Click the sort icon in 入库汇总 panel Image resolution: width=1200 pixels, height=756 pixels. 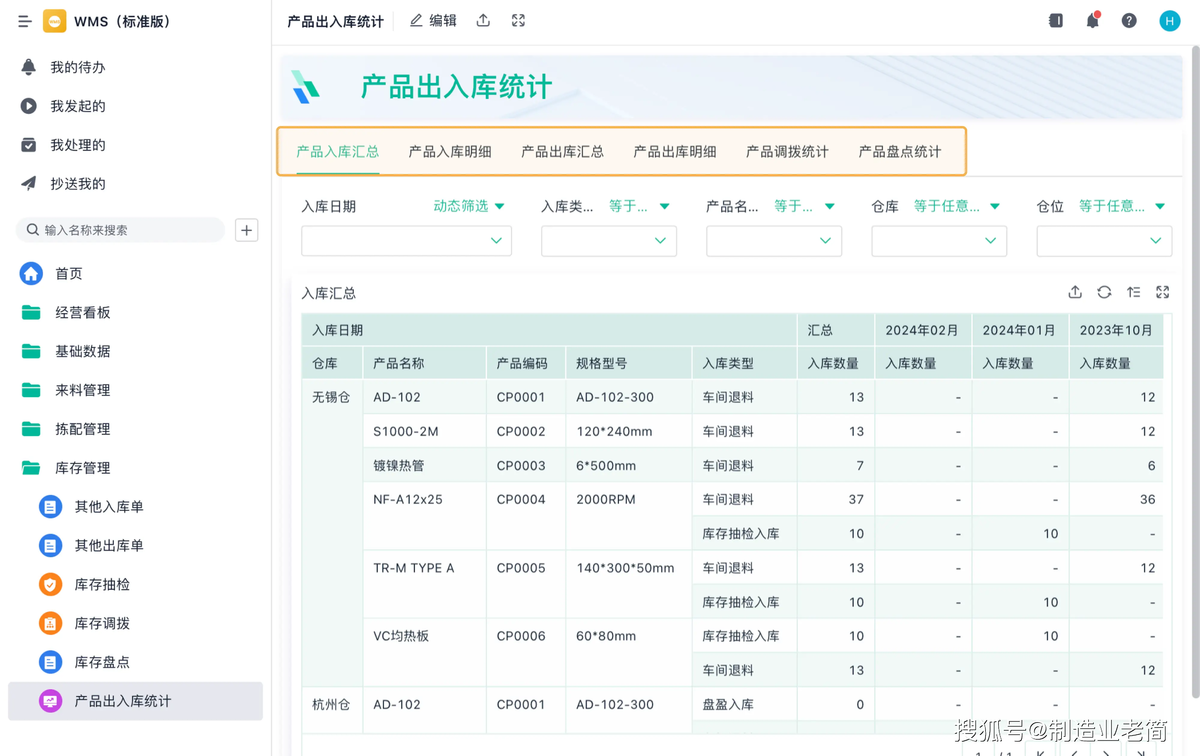(x=1133, y=292)
